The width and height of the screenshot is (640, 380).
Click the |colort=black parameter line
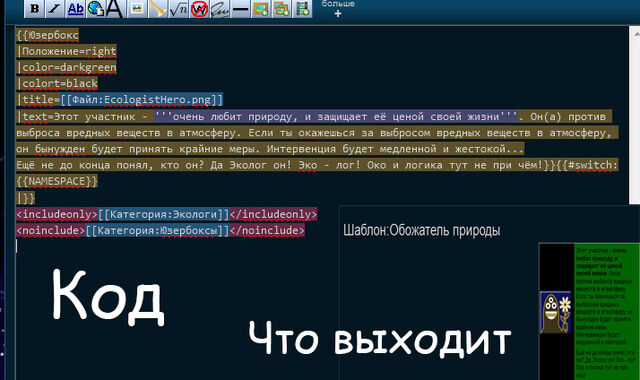(x=57, y=84)
